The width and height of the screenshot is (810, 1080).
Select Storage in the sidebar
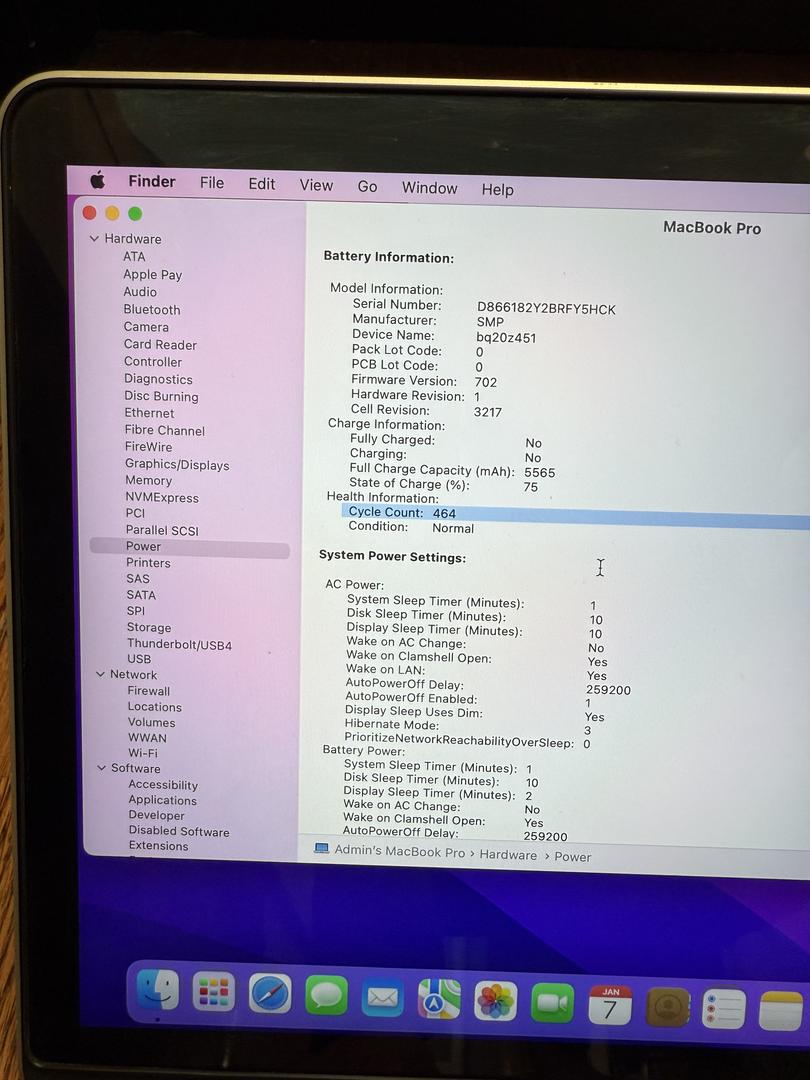[x=149, y=627]
